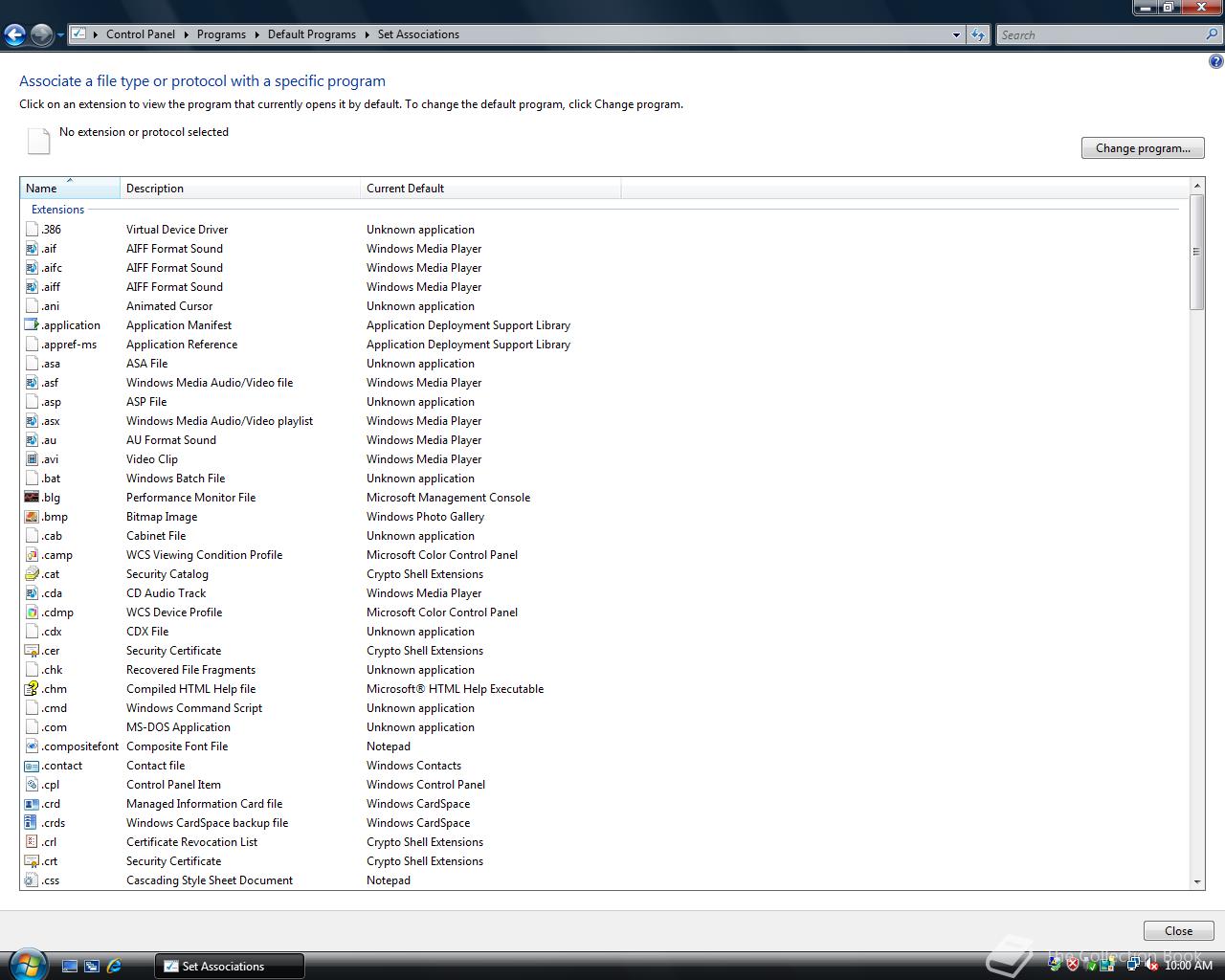This screenshot has height=980, width=1225.
Task: Click the vertical scrollbar thumb
Action: 1197,252
